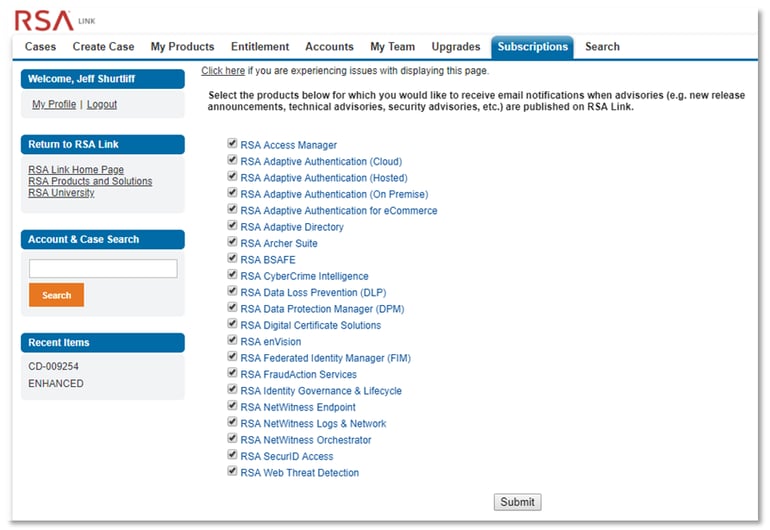Click the RSA Link logo
Viewport: 770px width, 530px height.
click(55, 21)
